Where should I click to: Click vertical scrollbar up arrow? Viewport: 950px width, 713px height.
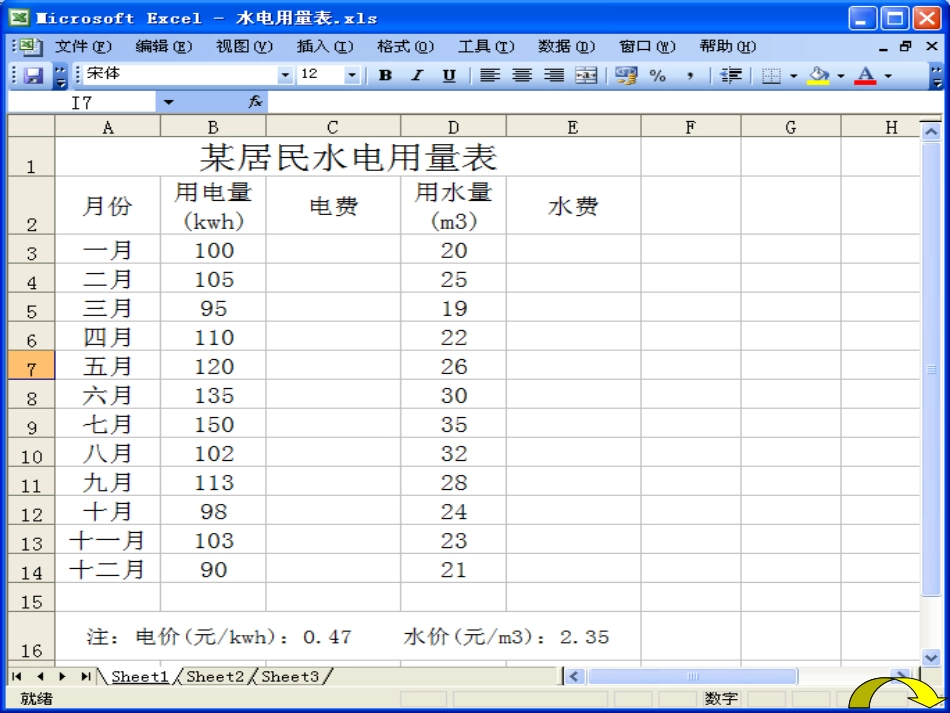[x=931, y=131]
